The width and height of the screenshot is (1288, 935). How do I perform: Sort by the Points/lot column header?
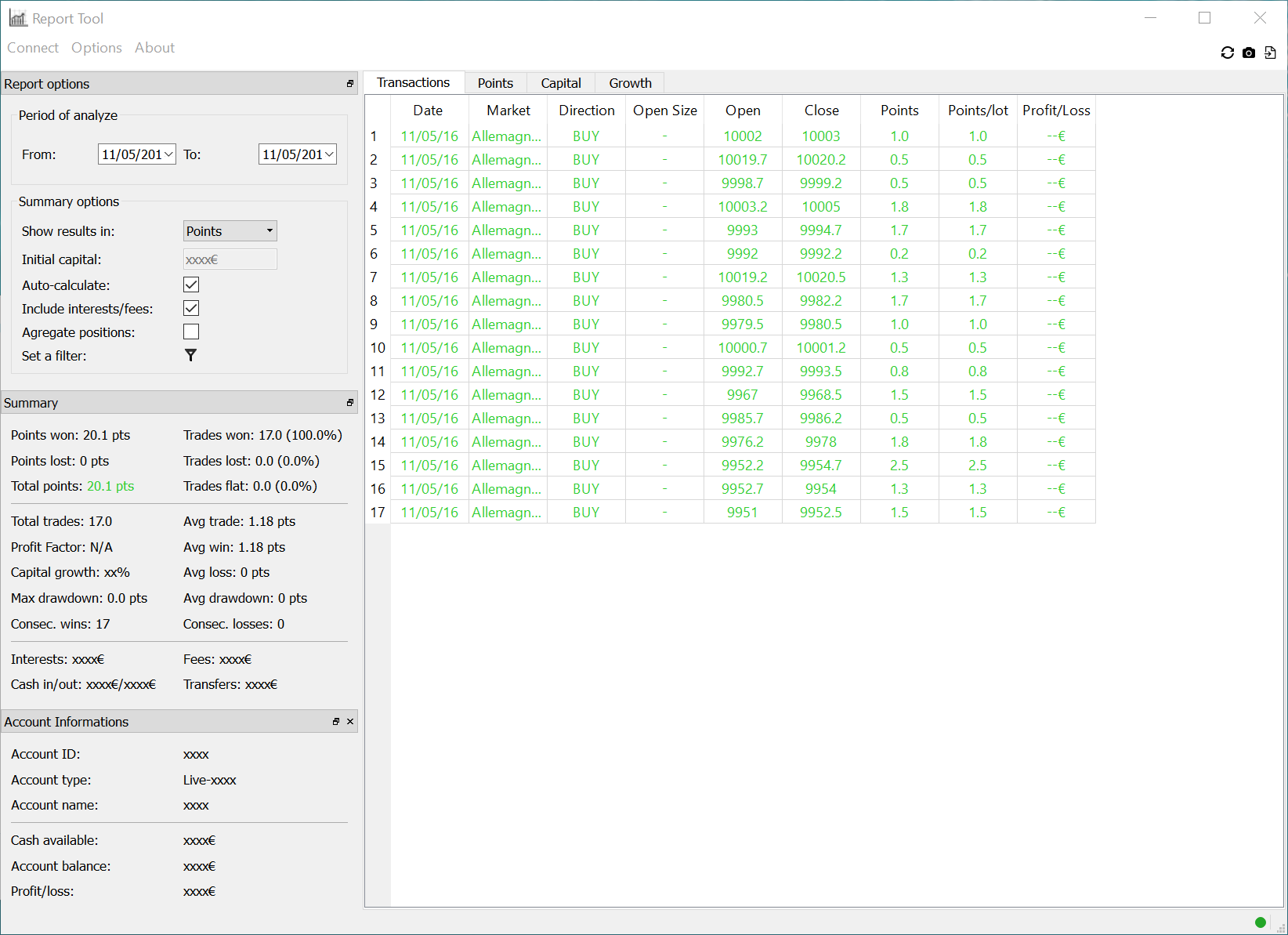(978, 111)
